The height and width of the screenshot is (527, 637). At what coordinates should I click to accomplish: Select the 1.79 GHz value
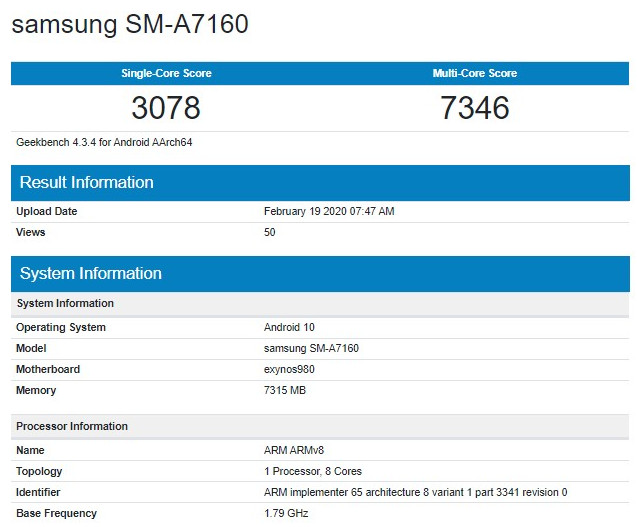pyautogui.click(x=286, y=514)
